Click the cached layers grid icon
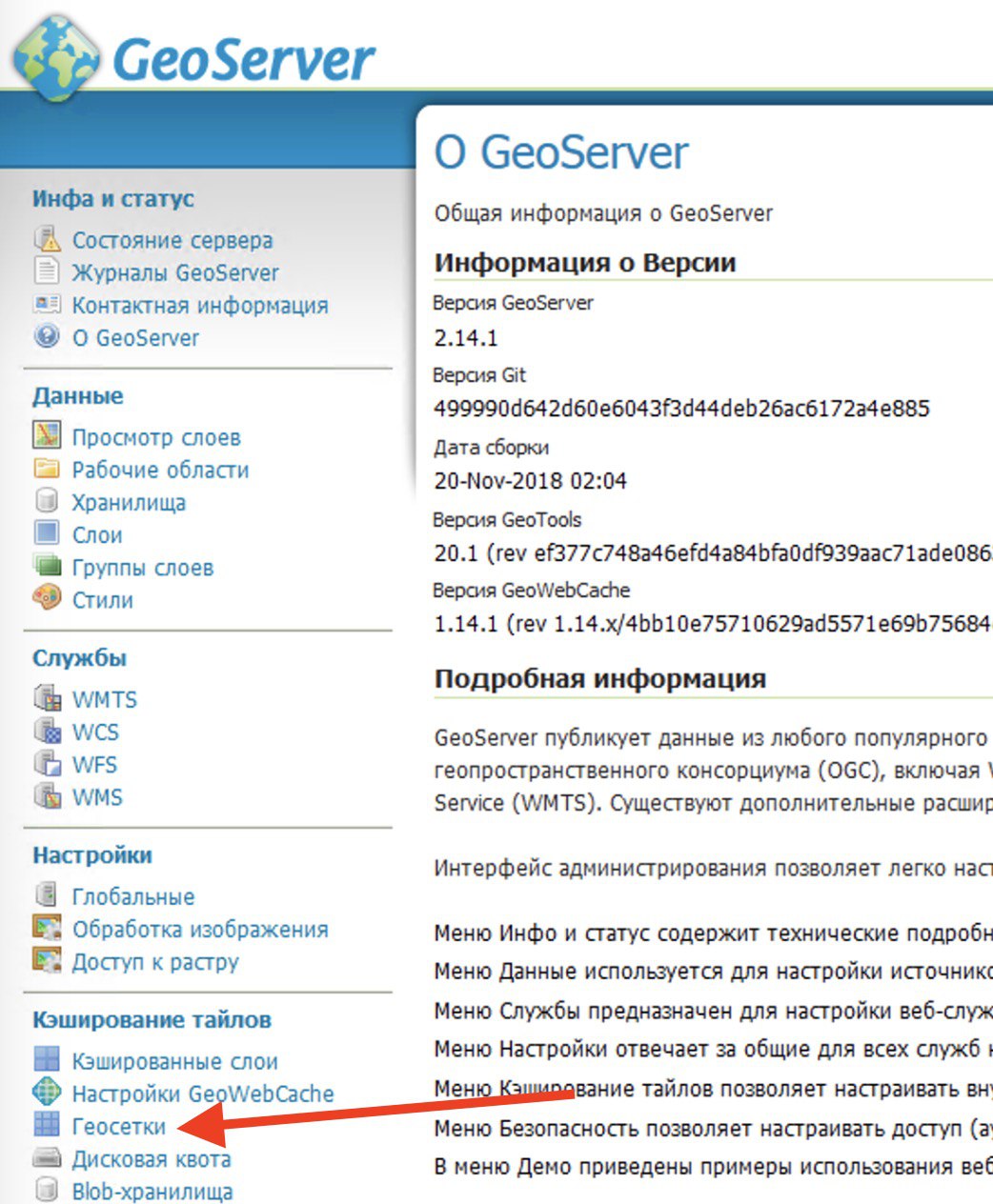This screenshot has width=993, height=1204. point(47,1058)
